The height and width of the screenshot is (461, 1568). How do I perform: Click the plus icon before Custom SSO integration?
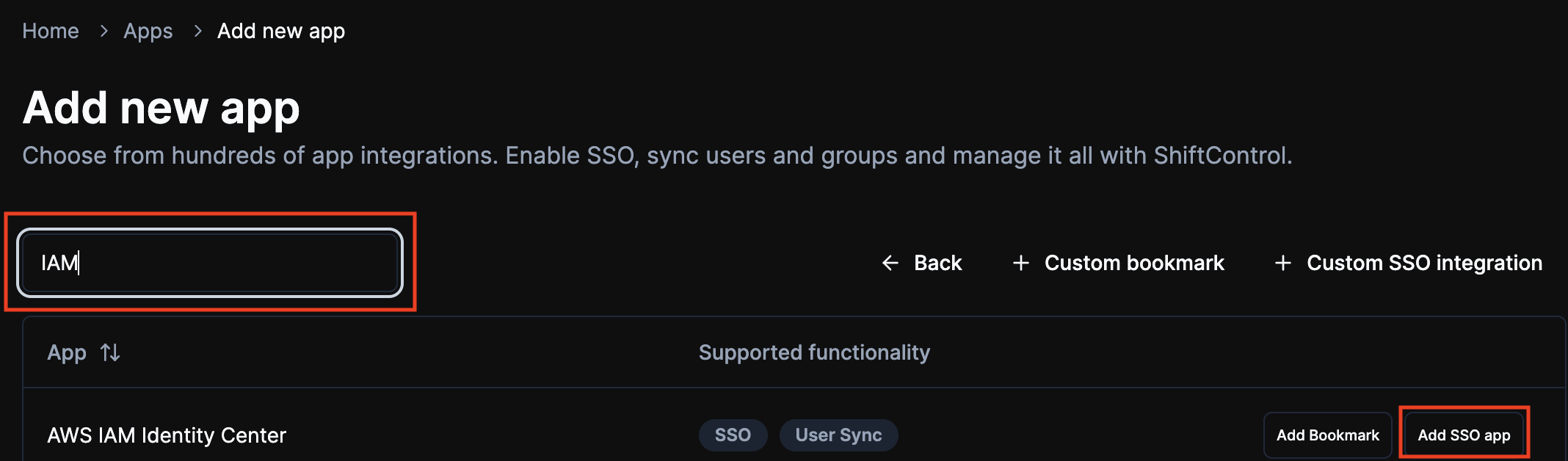click(1283, 263)
